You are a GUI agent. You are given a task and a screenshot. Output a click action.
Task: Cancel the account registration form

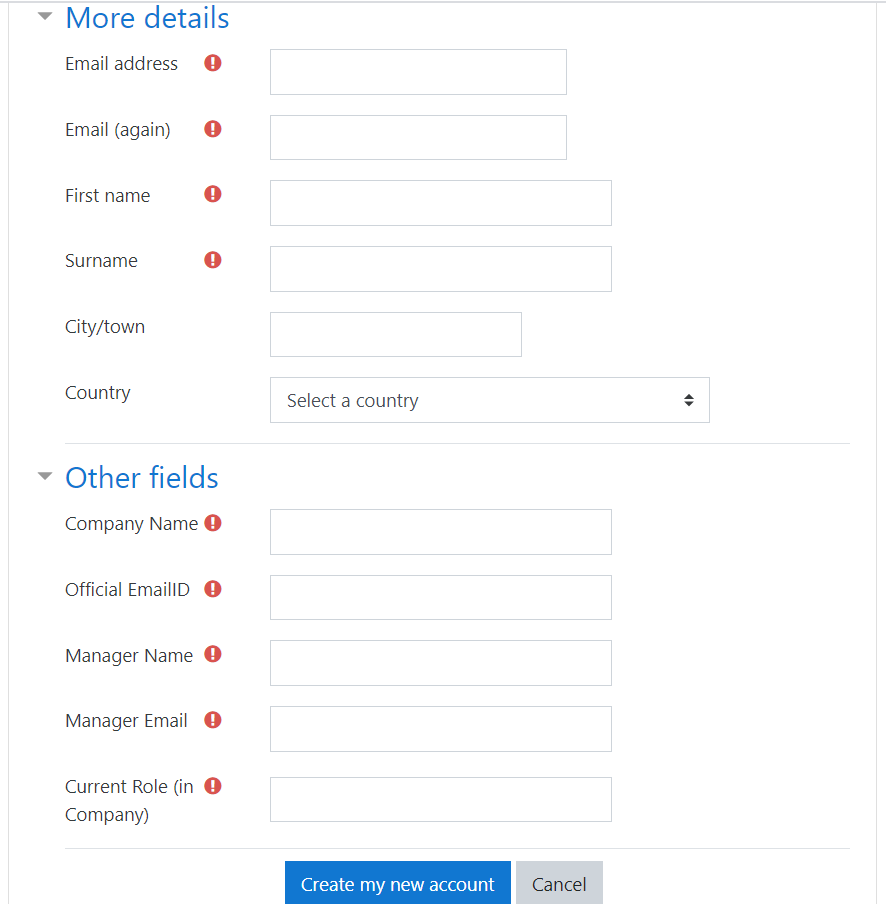[x=559, y=884]
